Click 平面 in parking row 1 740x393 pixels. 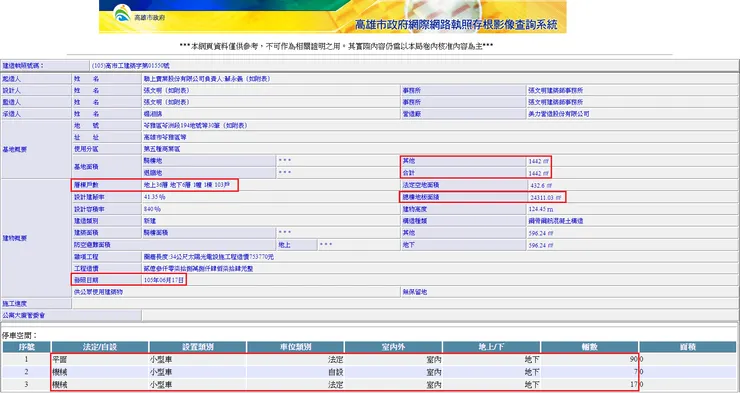click(x=60, y=360)
